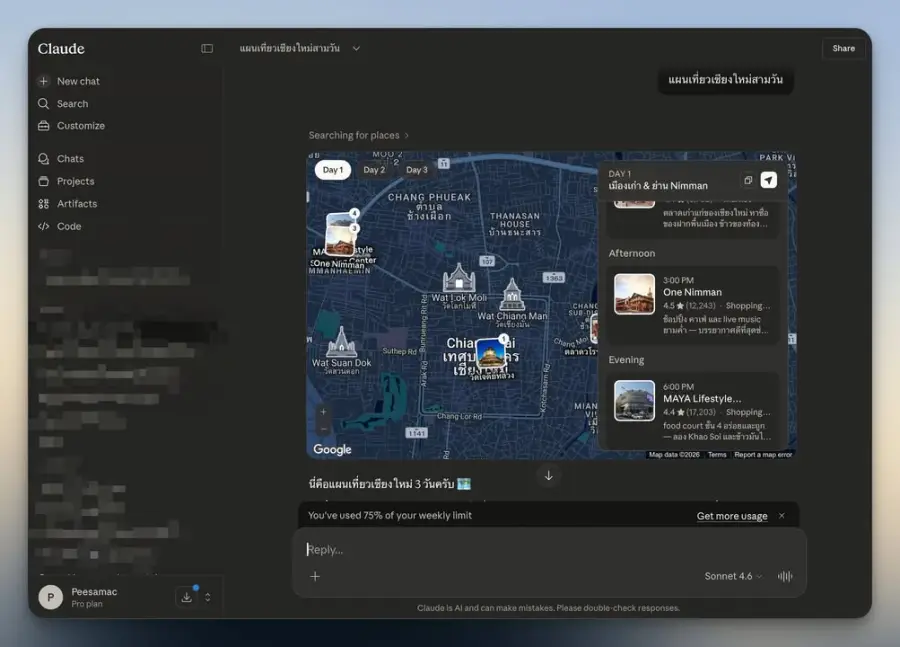Viewport: 900px width, 647px height.
Task: Click the copy icon in Day 1 panel
Action: point(748,180)
